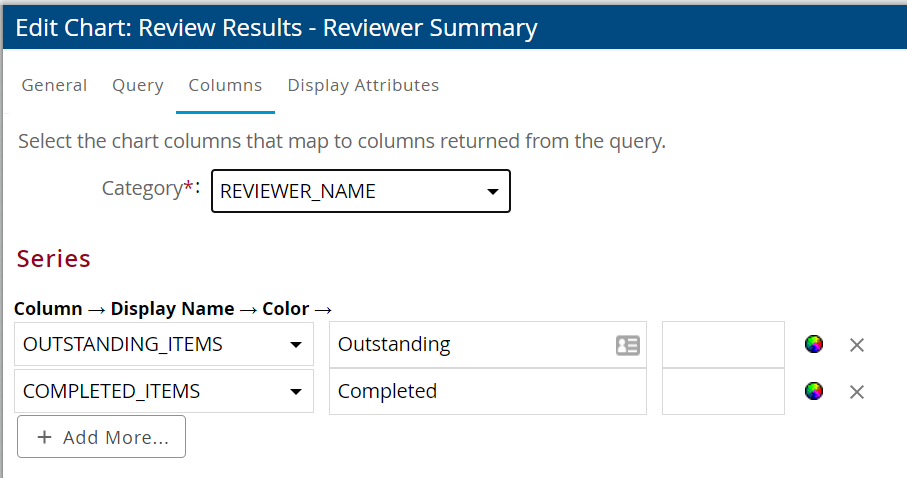Click color text box for Outstanding row
The height and width of the screenshot is (478, 907).
tap(723, 345)
